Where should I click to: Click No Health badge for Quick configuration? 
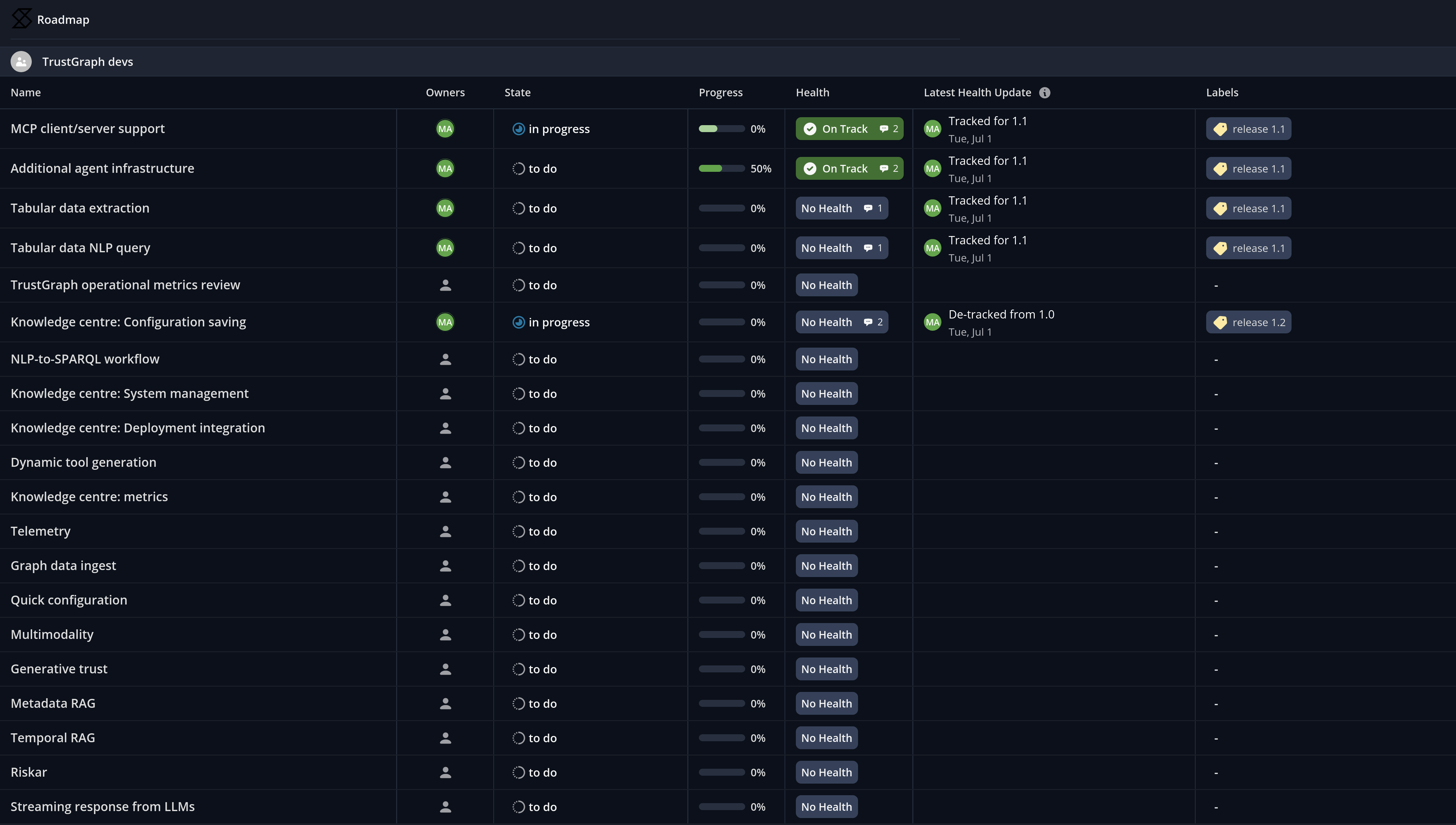(x=826, y=601)
